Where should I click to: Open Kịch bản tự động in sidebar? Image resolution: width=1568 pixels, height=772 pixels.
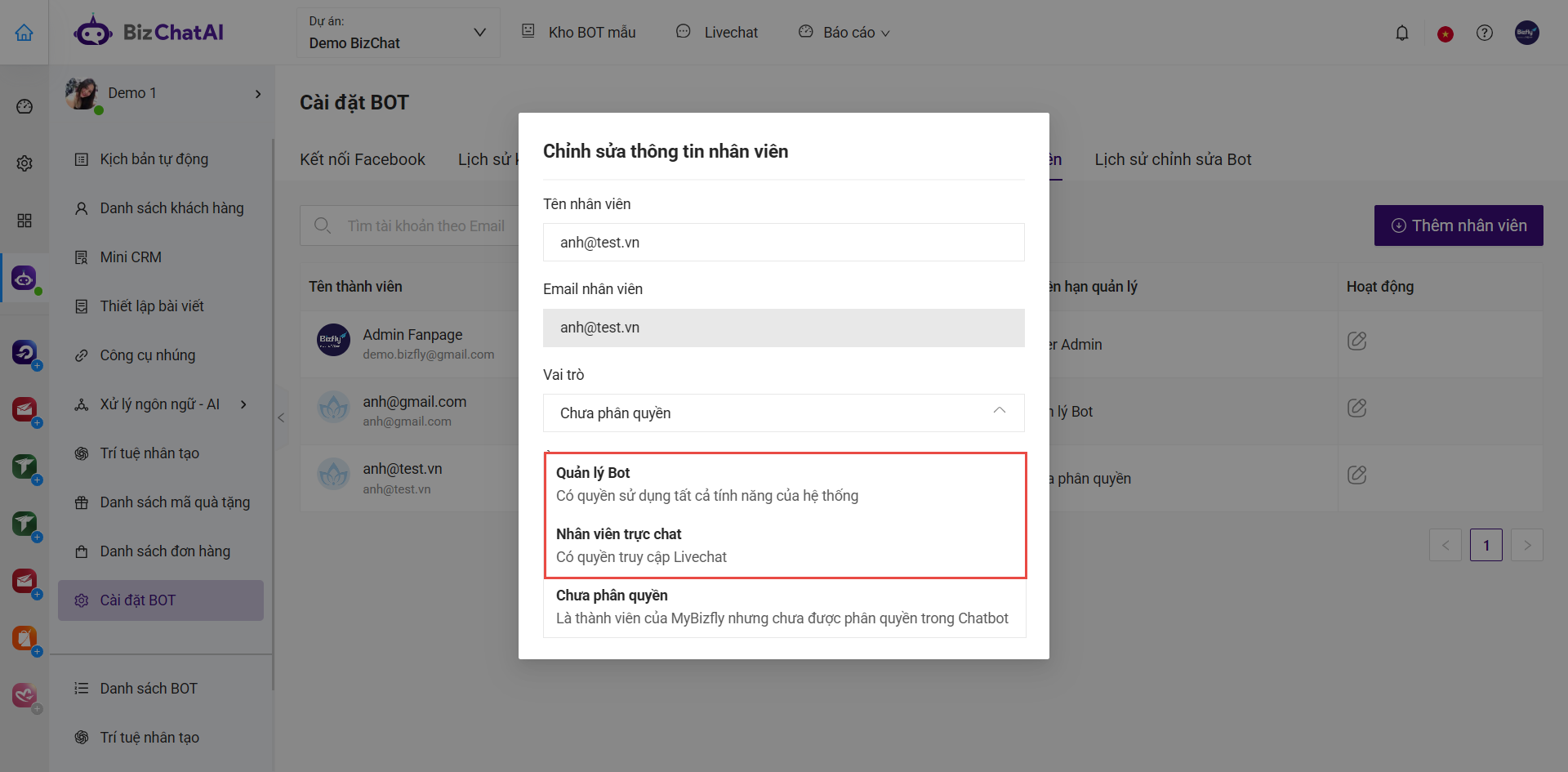click(154, 159)
